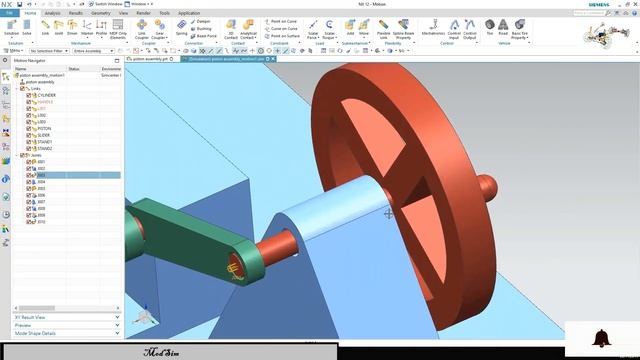Toggle the STAND1 link checkbox

[29, 142]
